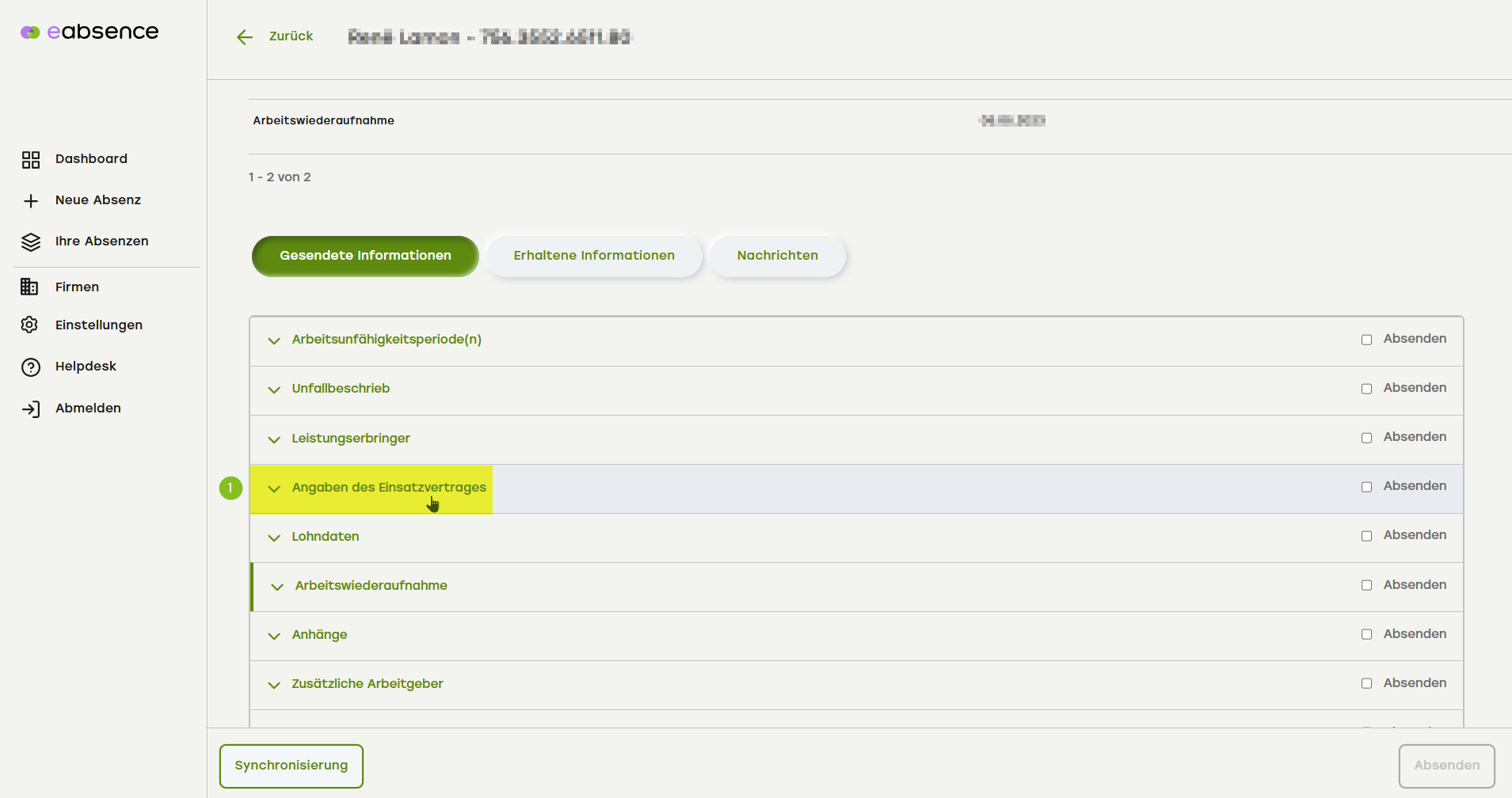Click the Synchronisierung button
This screenshot has height=798, width=1512.
[291, 766]
